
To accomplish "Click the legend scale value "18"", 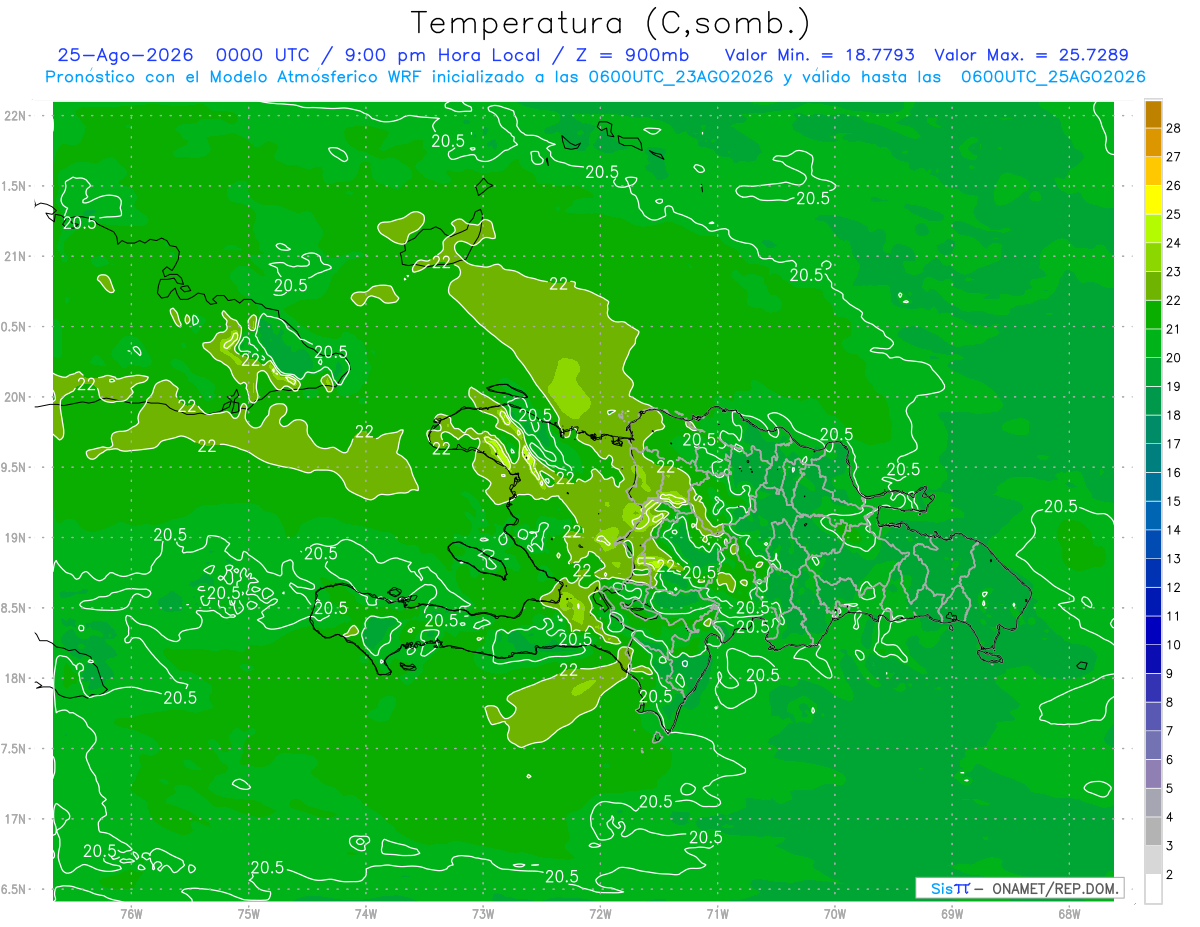I will [x=1173, y=415].
